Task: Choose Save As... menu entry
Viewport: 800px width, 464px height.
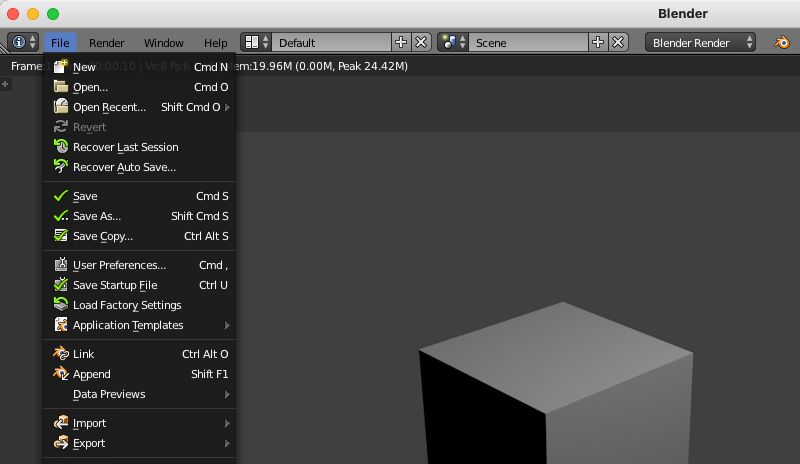Action: pos(140,216)
